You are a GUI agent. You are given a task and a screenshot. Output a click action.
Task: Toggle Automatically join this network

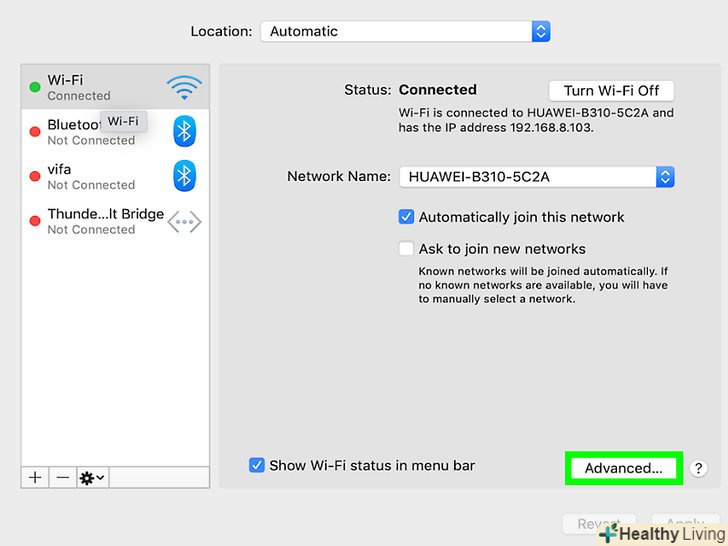pos(406,217)
